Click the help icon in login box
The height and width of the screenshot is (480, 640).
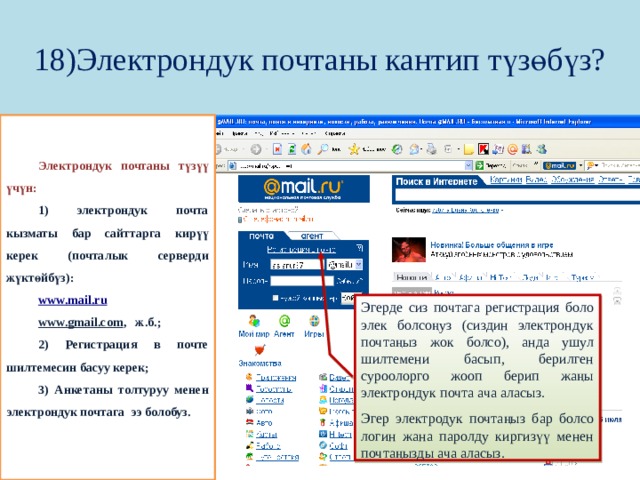[x=359, y=247]
